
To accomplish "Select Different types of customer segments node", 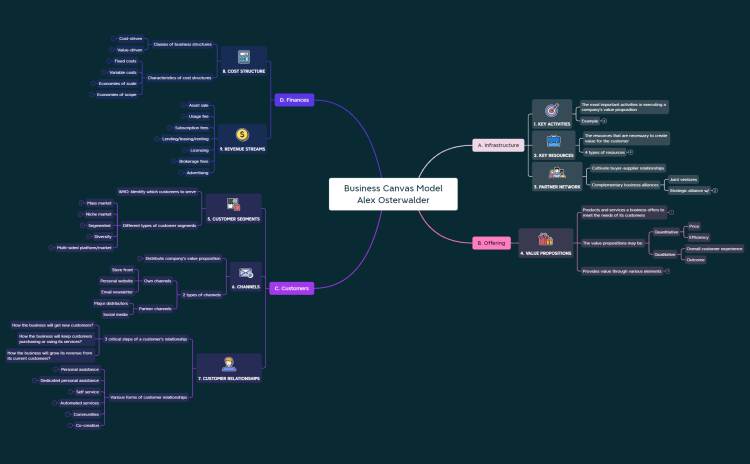I will tap(159, 226).
